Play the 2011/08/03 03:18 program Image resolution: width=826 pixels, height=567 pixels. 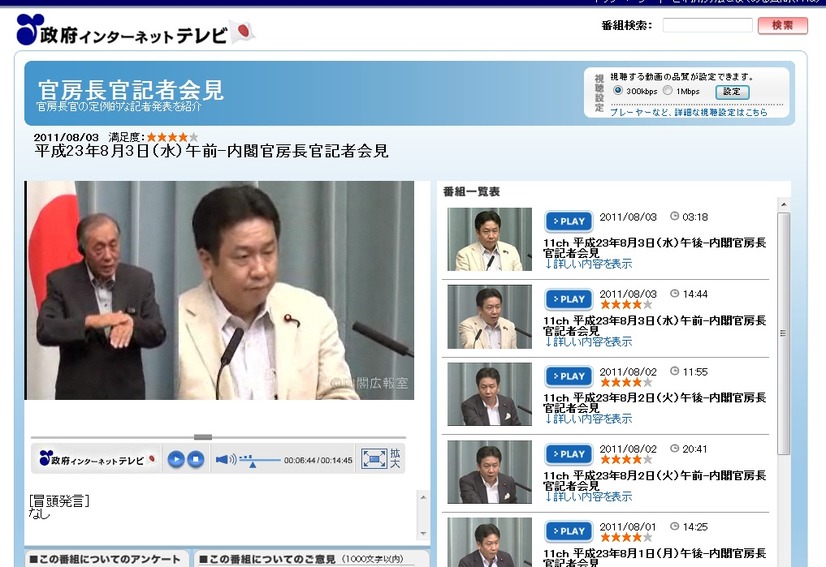568,221
